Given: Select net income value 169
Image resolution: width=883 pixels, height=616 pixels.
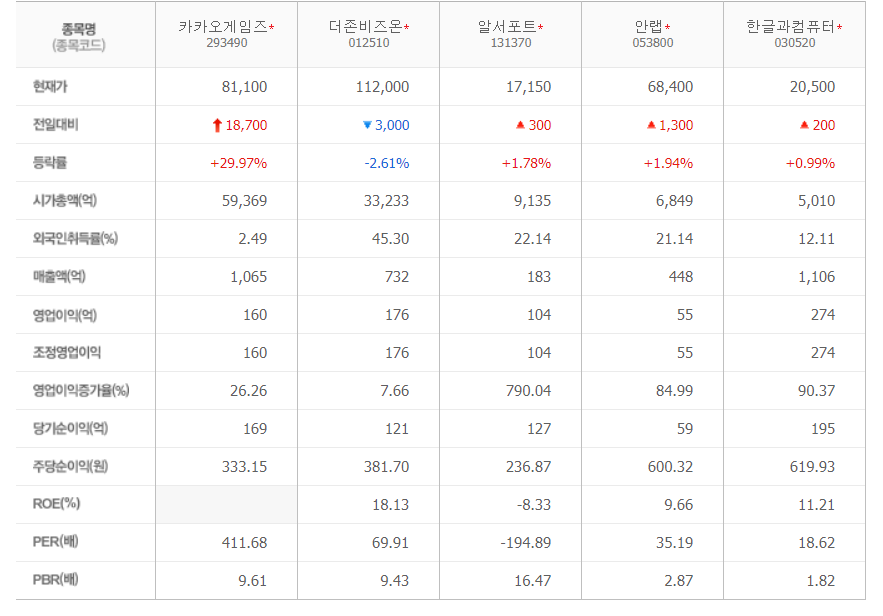Looking at the screenshot, I should 255,429.
